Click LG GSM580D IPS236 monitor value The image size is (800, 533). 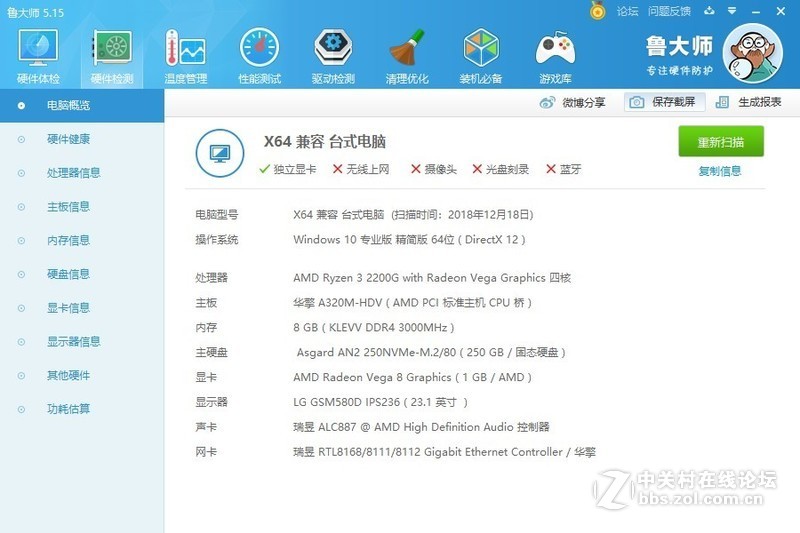pyautogui.click(x=380, y=402)
